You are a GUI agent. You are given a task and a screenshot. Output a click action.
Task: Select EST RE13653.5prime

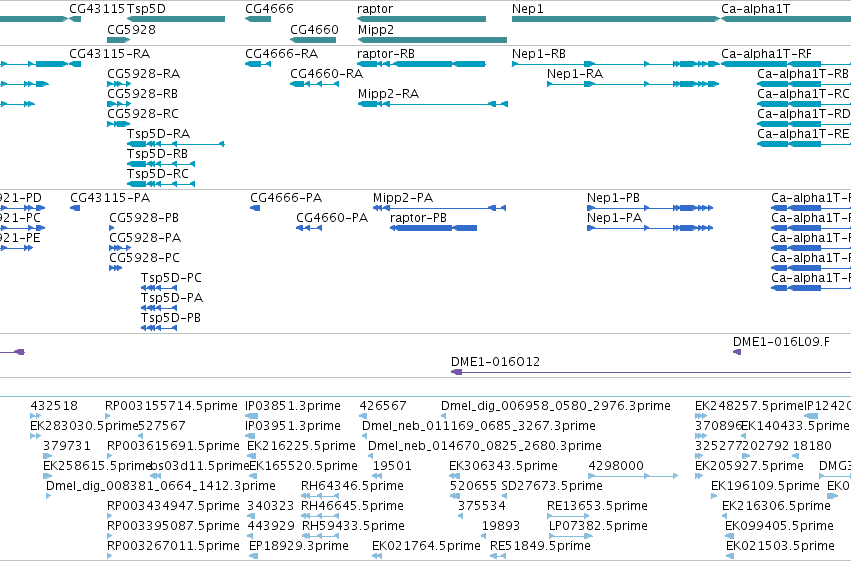598,506
